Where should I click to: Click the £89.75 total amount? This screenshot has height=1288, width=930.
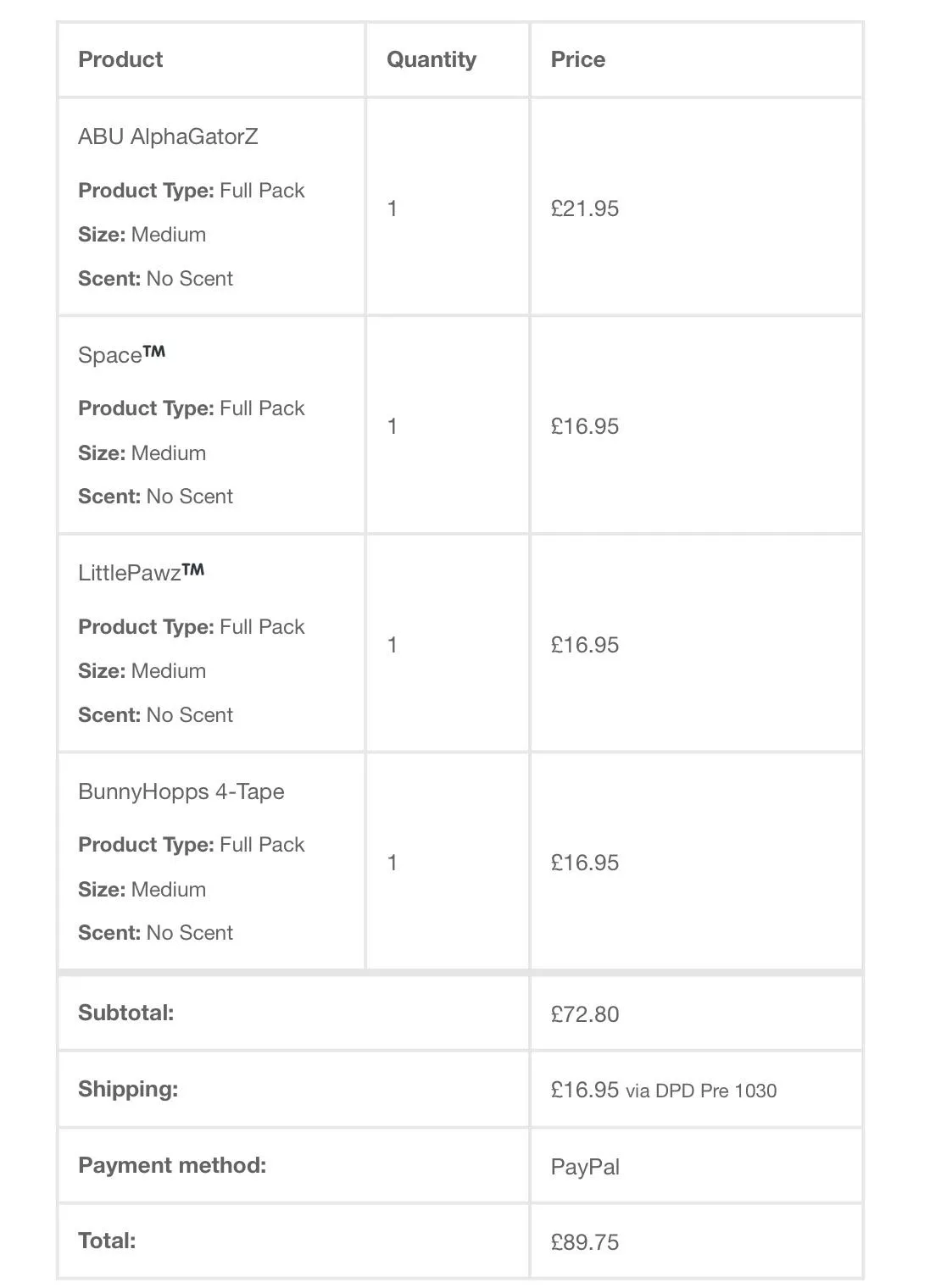coord(584,1242)
